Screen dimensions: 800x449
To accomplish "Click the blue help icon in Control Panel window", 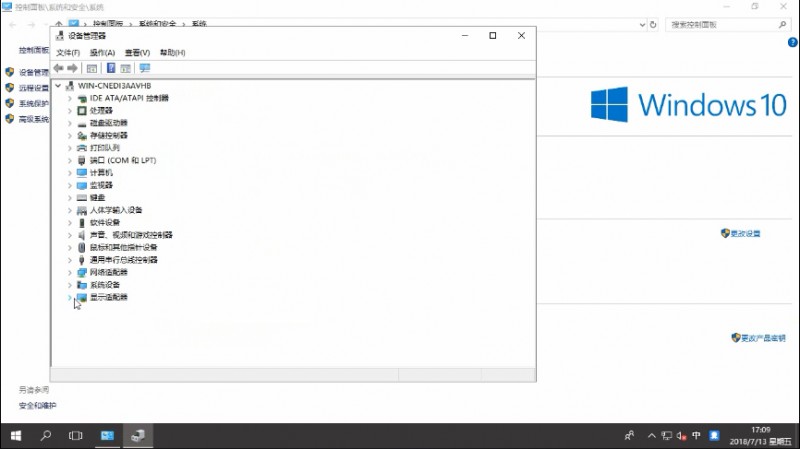I will [792, 42].
